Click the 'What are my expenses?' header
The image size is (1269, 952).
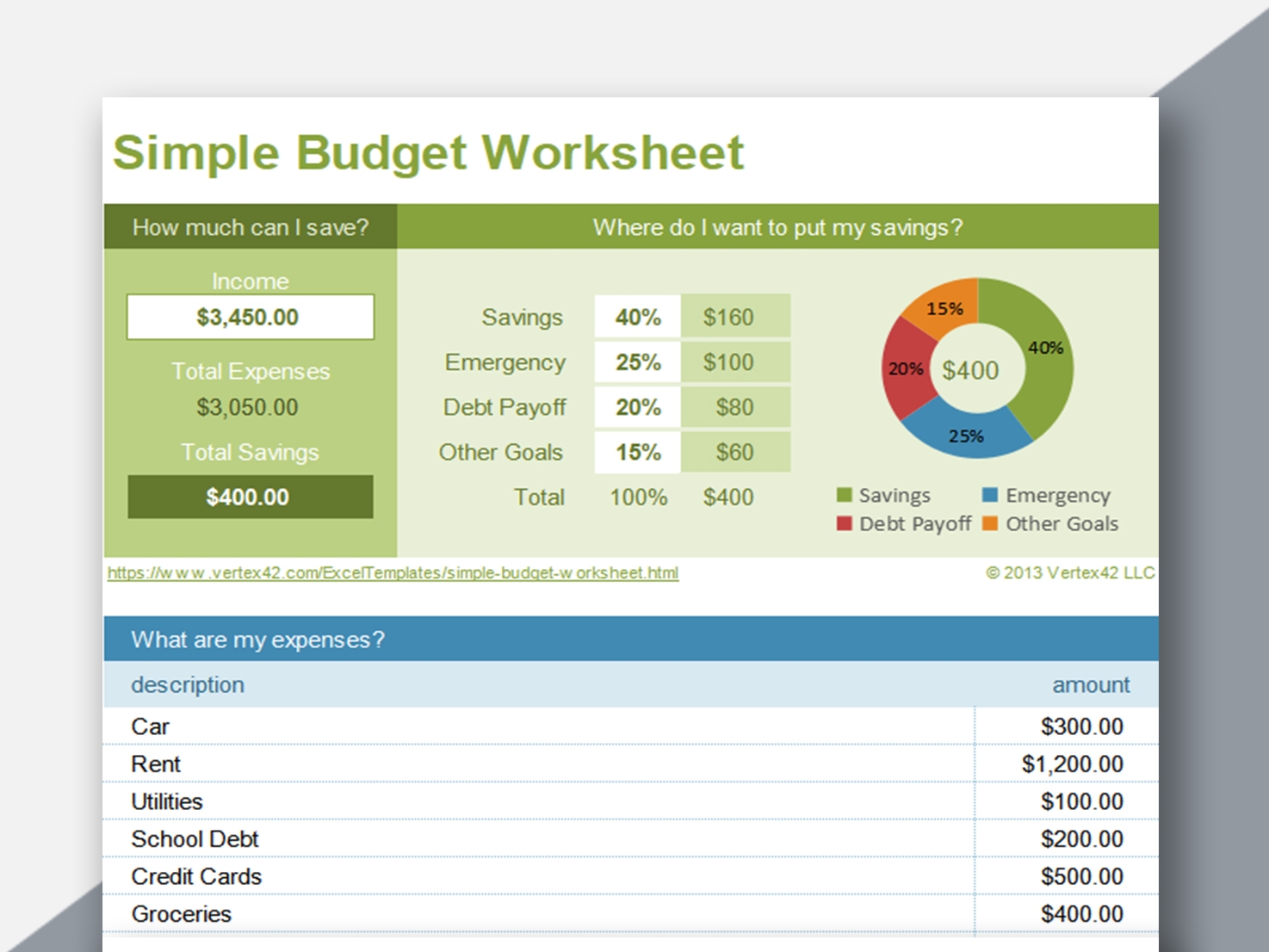(x=258, y=640)
